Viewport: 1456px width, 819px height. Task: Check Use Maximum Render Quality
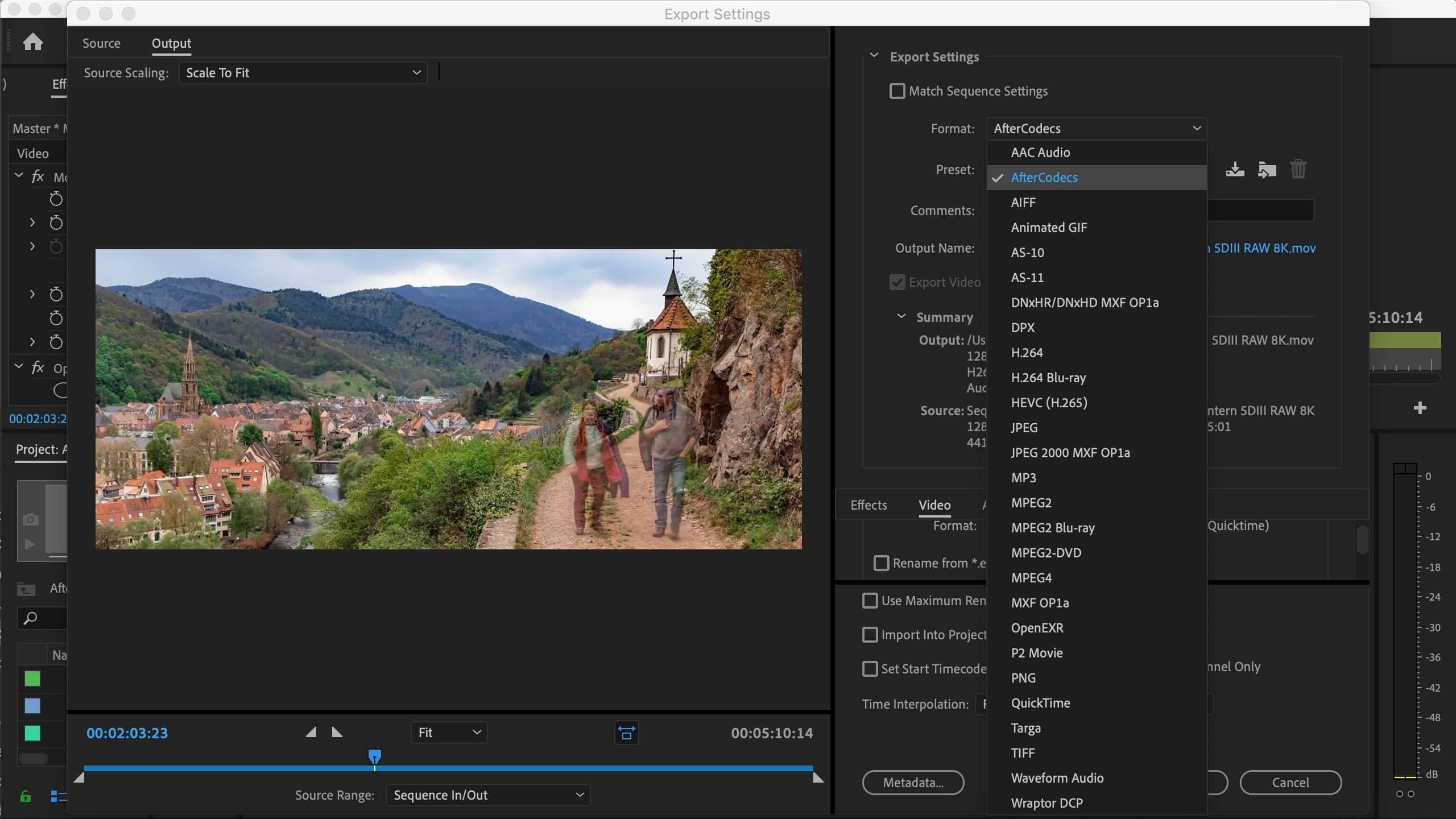(870, 601)
